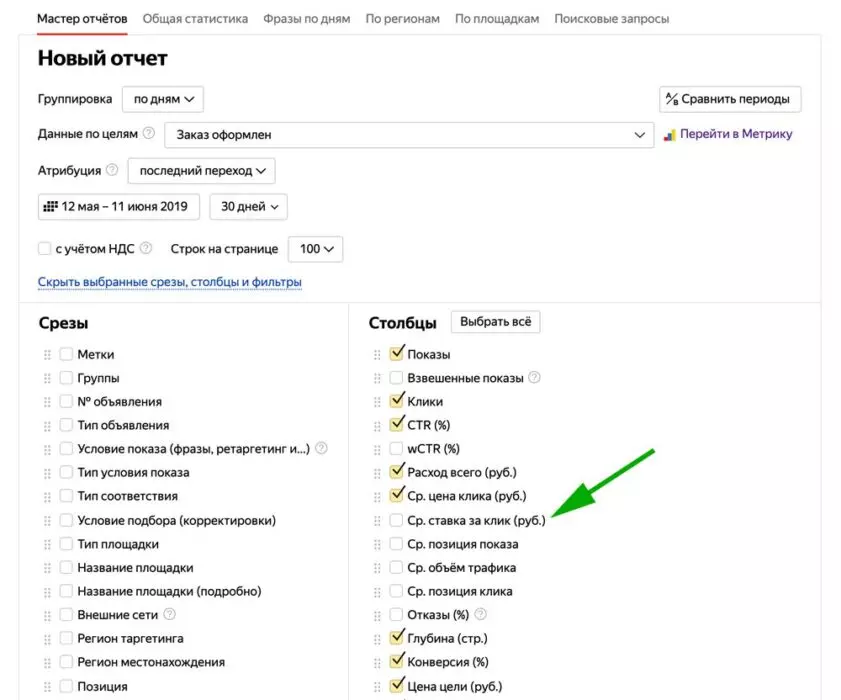Viewport: 841px width, 700px height.
Task: Uncheck the Показы column checkbox
Action: coord(396,353)
